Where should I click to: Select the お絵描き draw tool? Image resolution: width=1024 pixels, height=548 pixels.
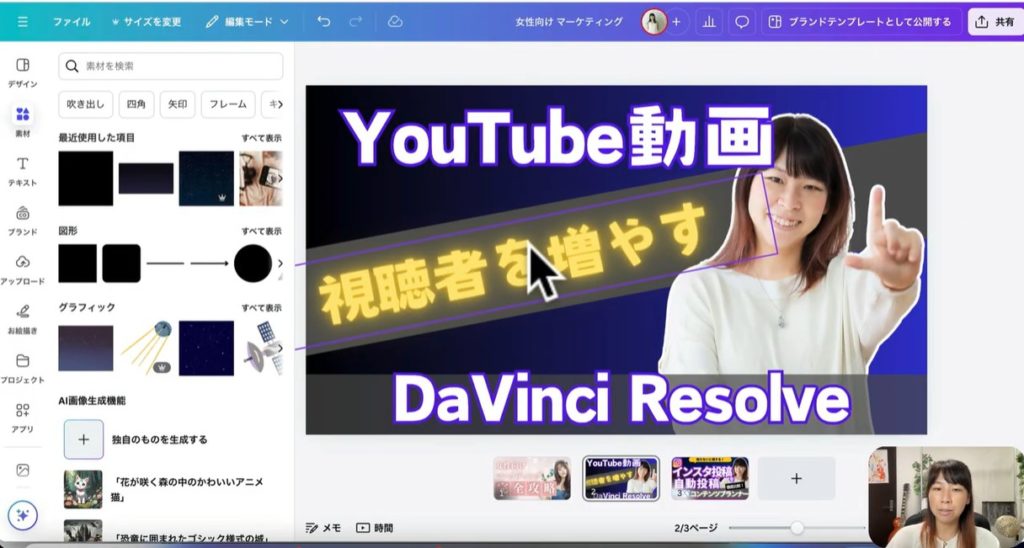(x=22, y=317)
